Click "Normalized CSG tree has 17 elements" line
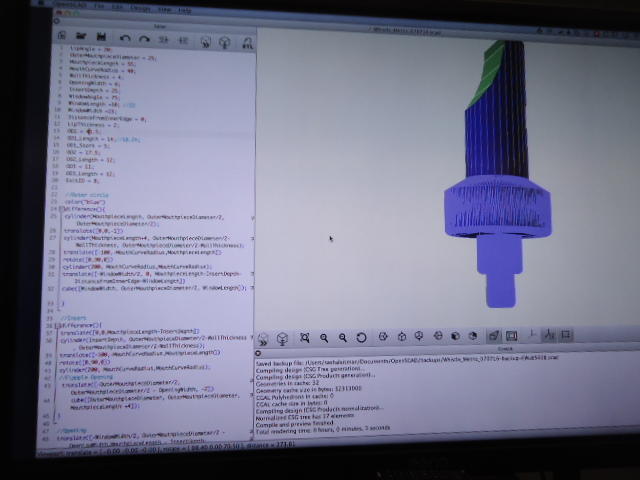This screenshot has width=640, height=480. [x=305, y=417]
